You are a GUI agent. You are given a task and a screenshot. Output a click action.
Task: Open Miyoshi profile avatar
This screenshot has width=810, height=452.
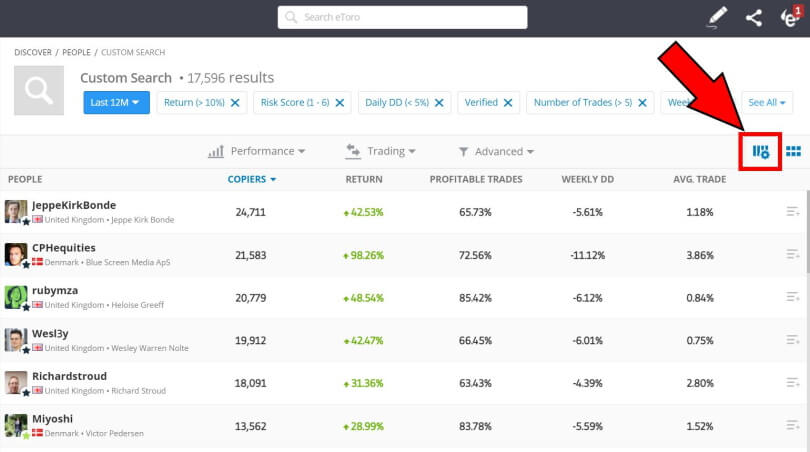15,426
